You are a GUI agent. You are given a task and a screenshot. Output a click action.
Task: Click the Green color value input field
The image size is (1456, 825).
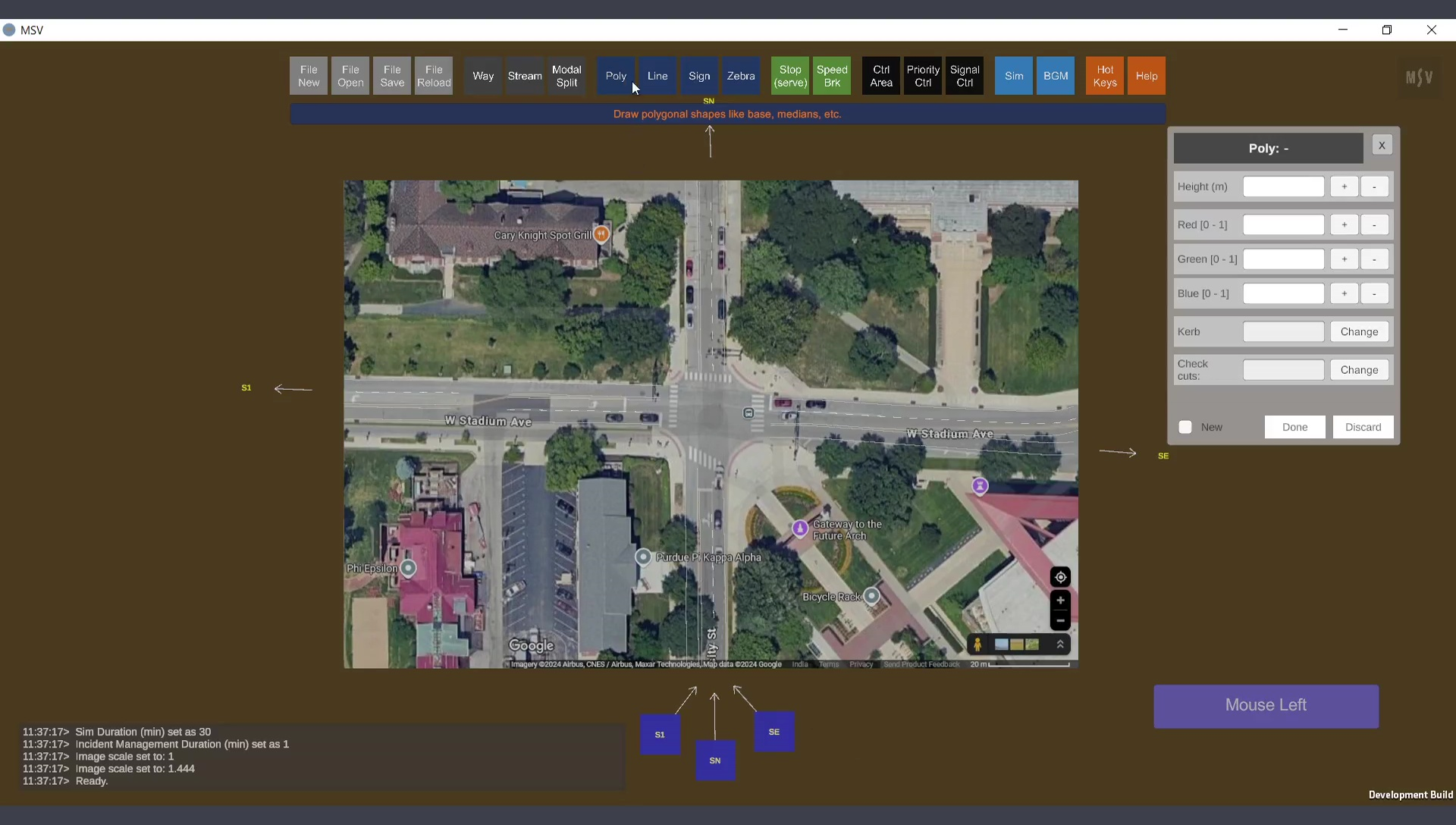pyautogui.click(x=1283, y=259)
